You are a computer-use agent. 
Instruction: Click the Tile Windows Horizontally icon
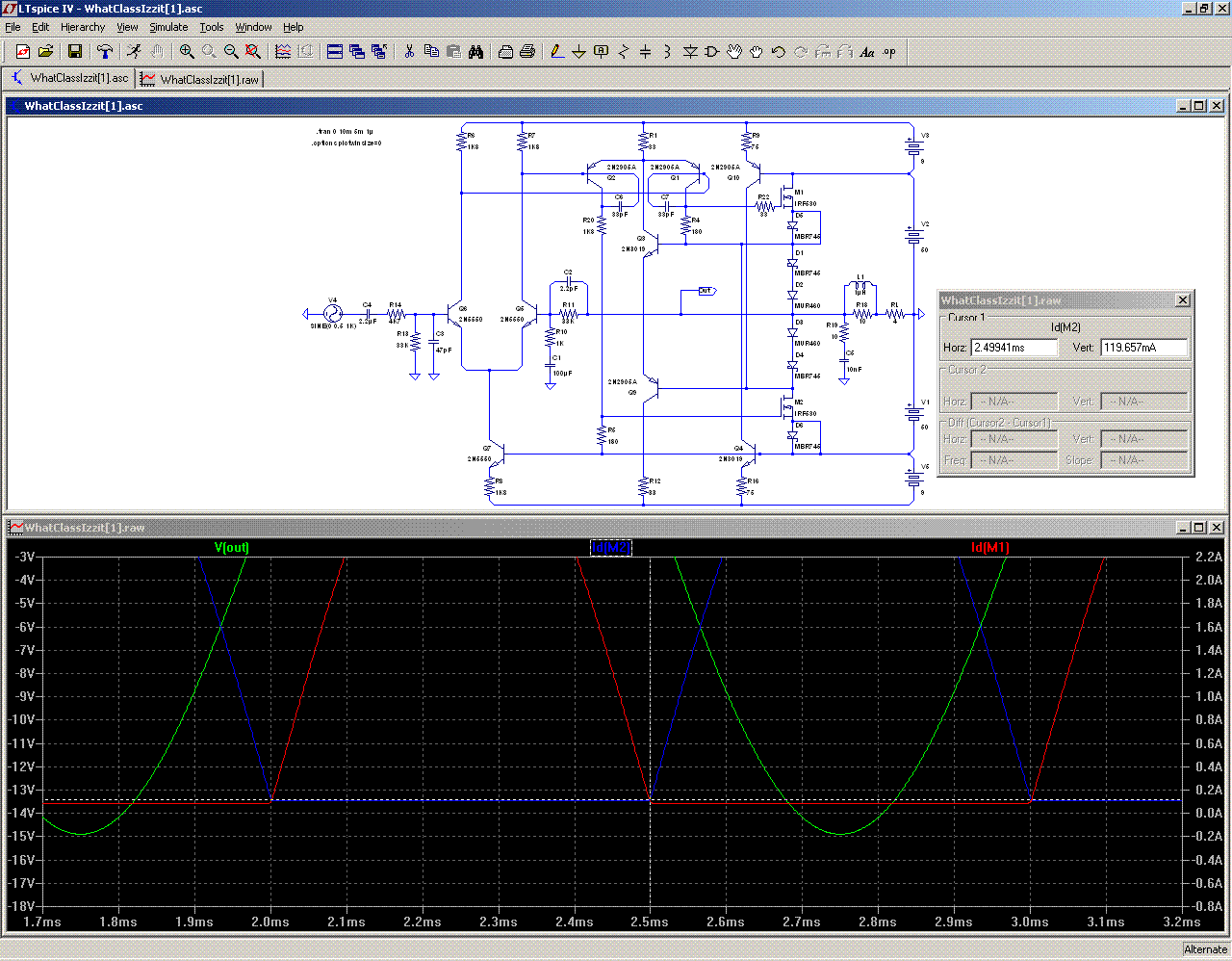point(335,52)
